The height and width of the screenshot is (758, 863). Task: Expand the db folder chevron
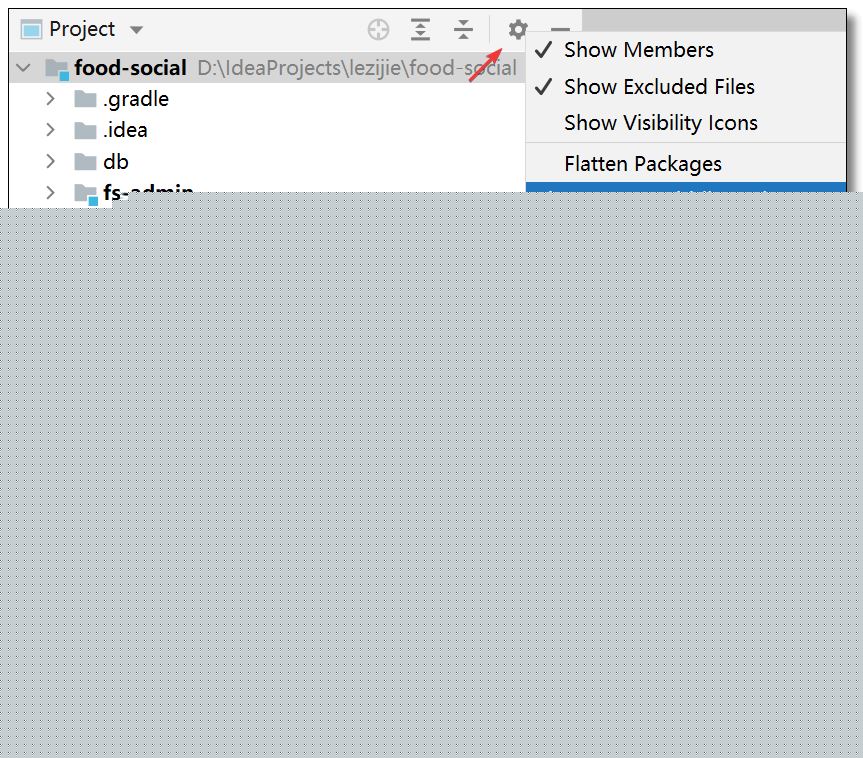pos(50,161)
